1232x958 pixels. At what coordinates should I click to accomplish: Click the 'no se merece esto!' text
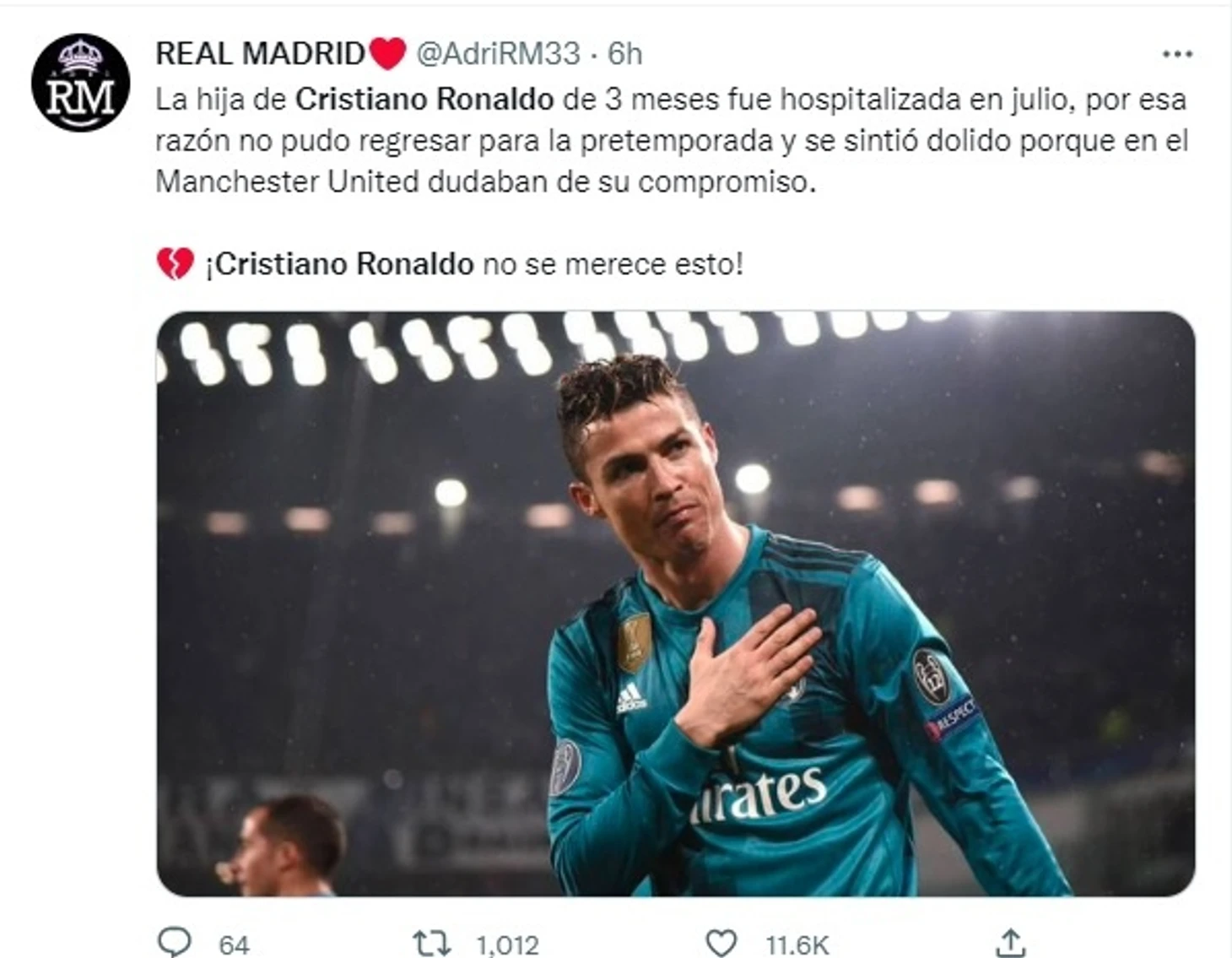click(613, 264)
